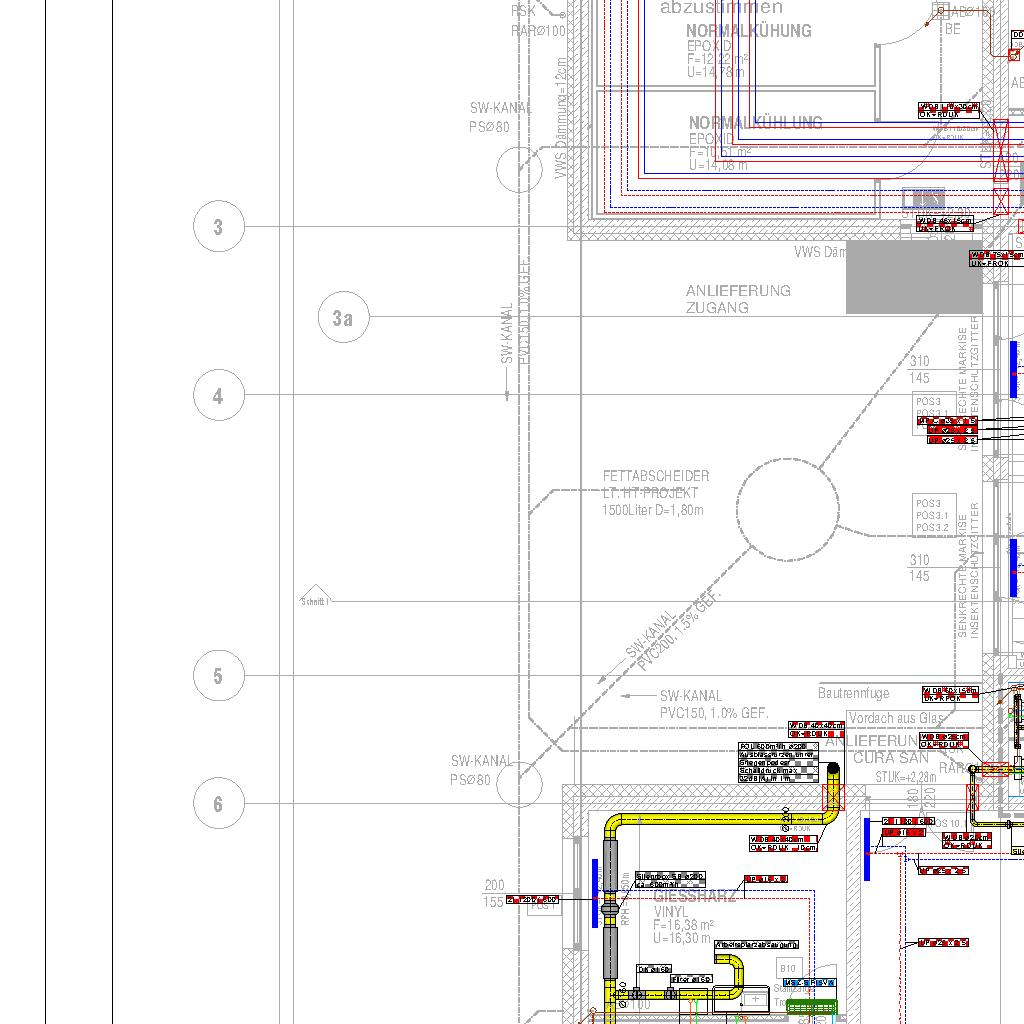Select the 'DK ø160' callout label
The image size is (1024, 1024).
click(x=654, y=969)
